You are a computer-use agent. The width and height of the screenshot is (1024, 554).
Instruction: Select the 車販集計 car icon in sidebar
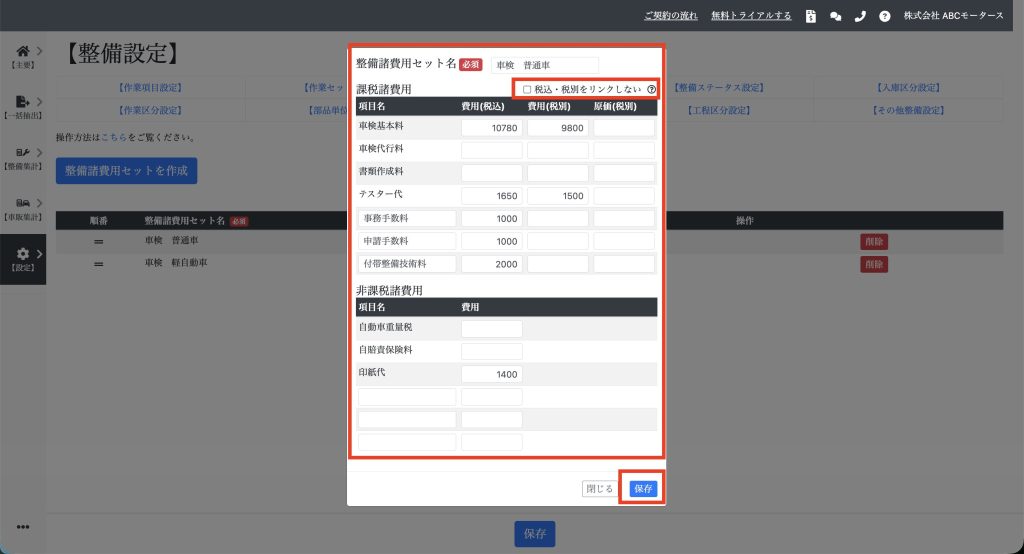pyautogui.click(x=22, y=203)
